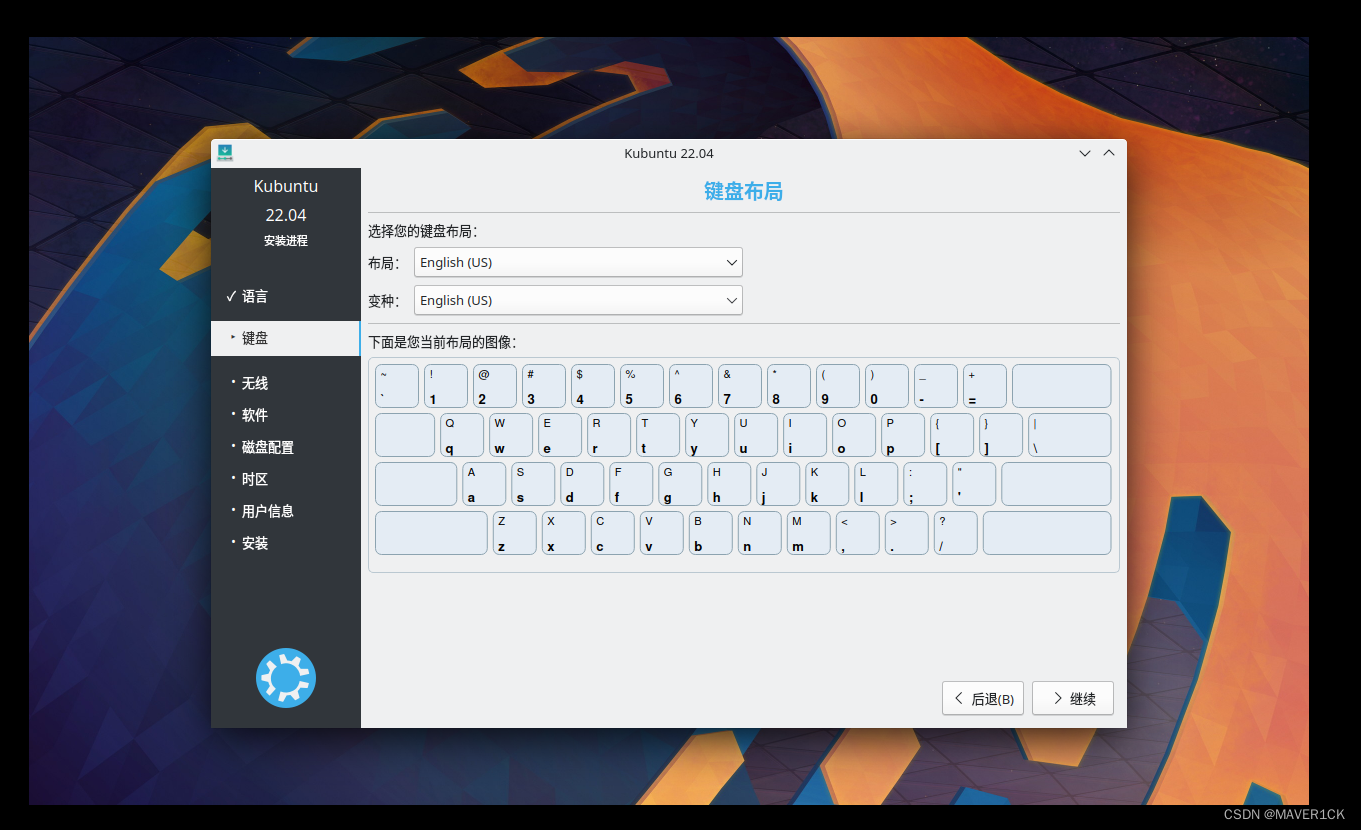The width and height of the screenshot is (1361, 830).
Task: Click the N key in the keyboard preview
Action: tap(760, 533)
